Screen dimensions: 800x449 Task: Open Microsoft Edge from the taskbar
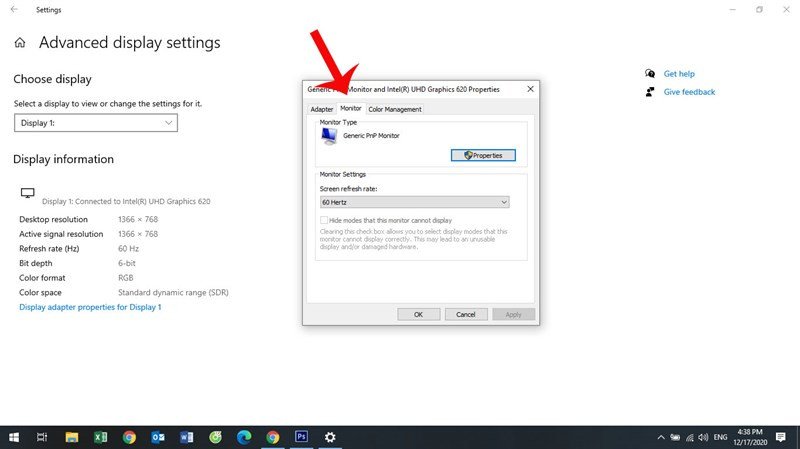[x=244, y=437]
